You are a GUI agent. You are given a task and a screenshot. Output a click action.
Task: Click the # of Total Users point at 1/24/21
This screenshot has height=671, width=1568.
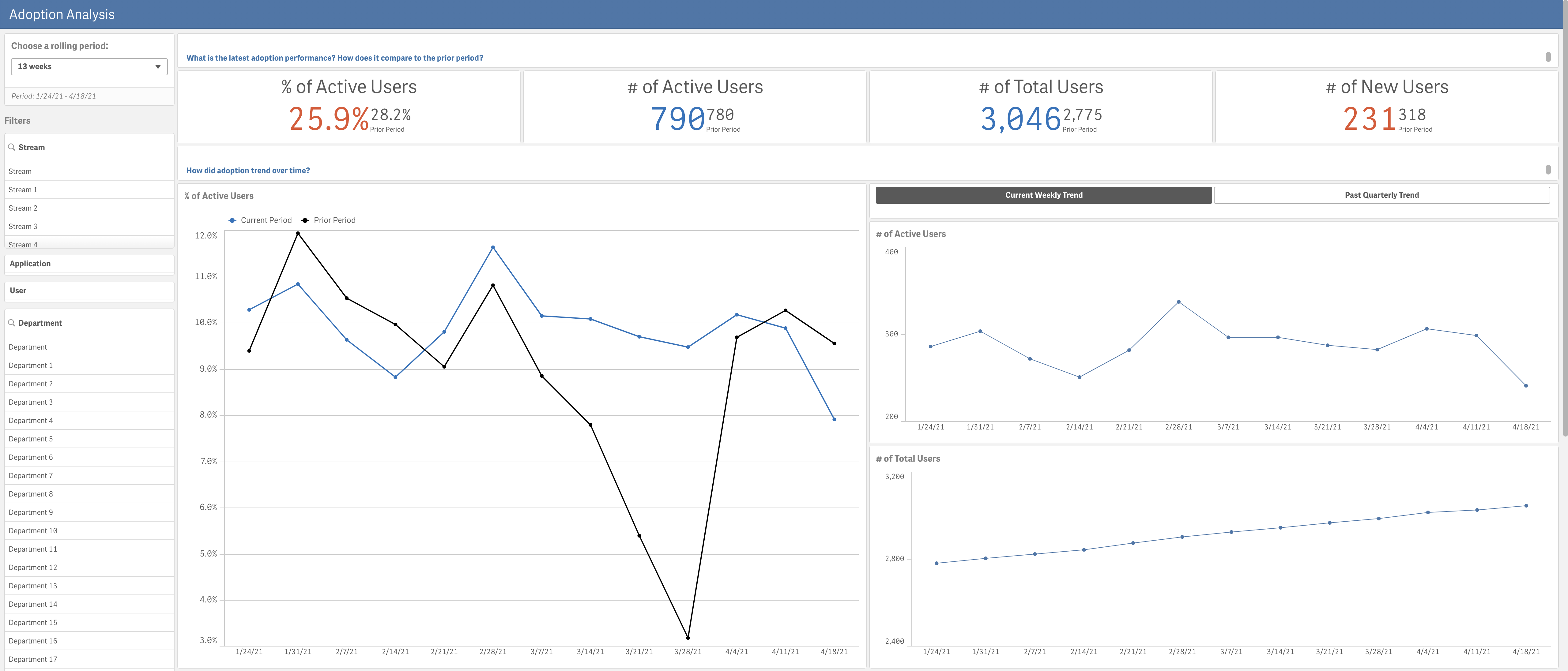[x=936, y=563]
